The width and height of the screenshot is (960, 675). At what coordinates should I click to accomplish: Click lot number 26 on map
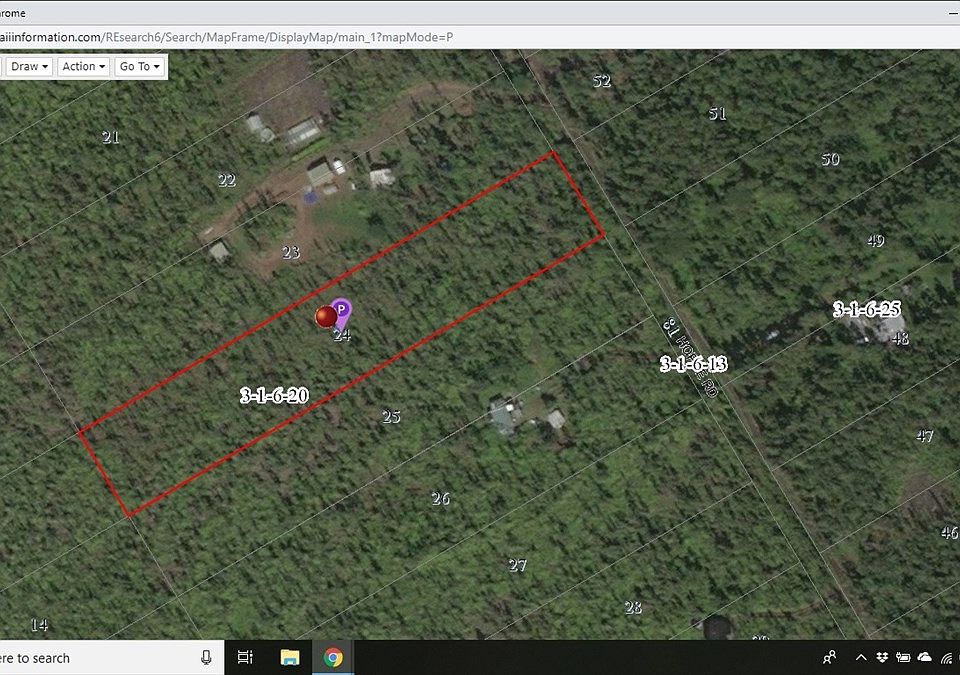441,499
